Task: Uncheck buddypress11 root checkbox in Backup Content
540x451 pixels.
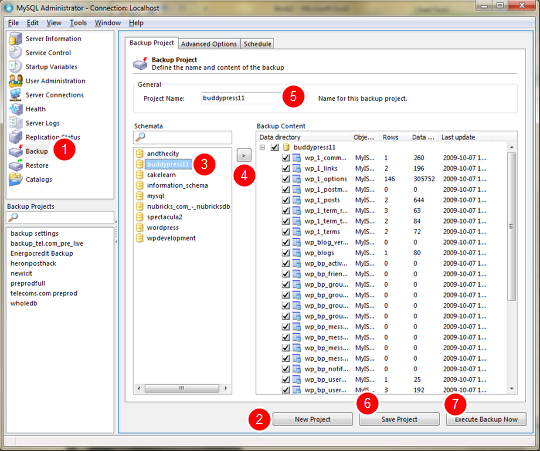Action: 274,148
